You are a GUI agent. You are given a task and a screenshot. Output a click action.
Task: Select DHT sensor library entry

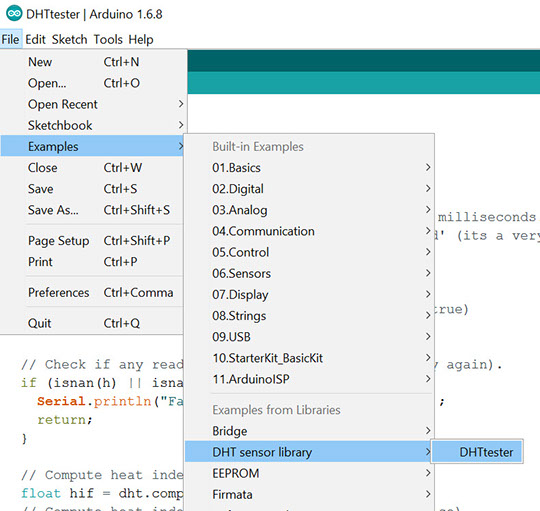pyautogui.click(x=309, y=452)
